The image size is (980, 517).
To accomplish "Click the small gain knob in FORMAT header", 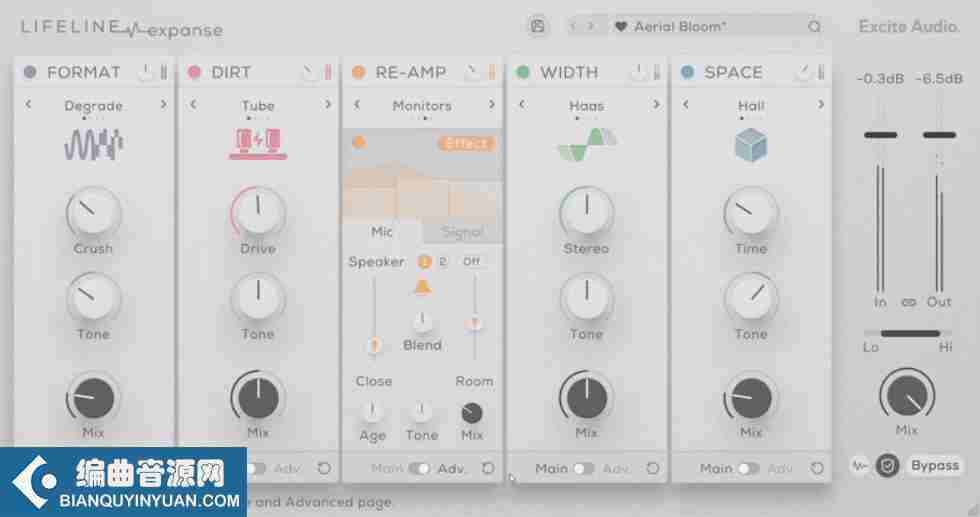I will tap(145, 73).
